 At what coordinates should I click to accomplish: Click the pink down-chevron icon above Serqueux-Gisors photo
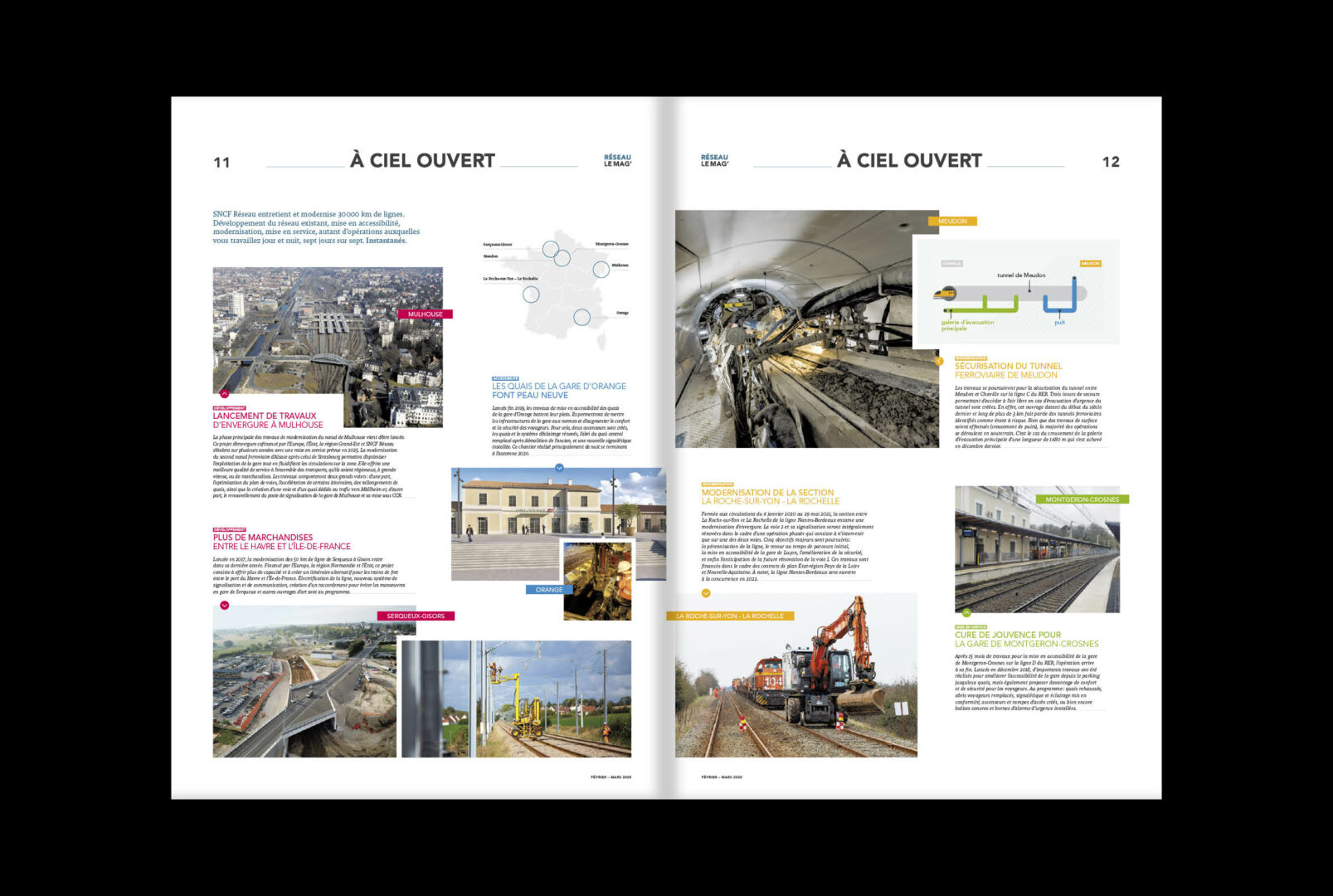coord(224,606)
